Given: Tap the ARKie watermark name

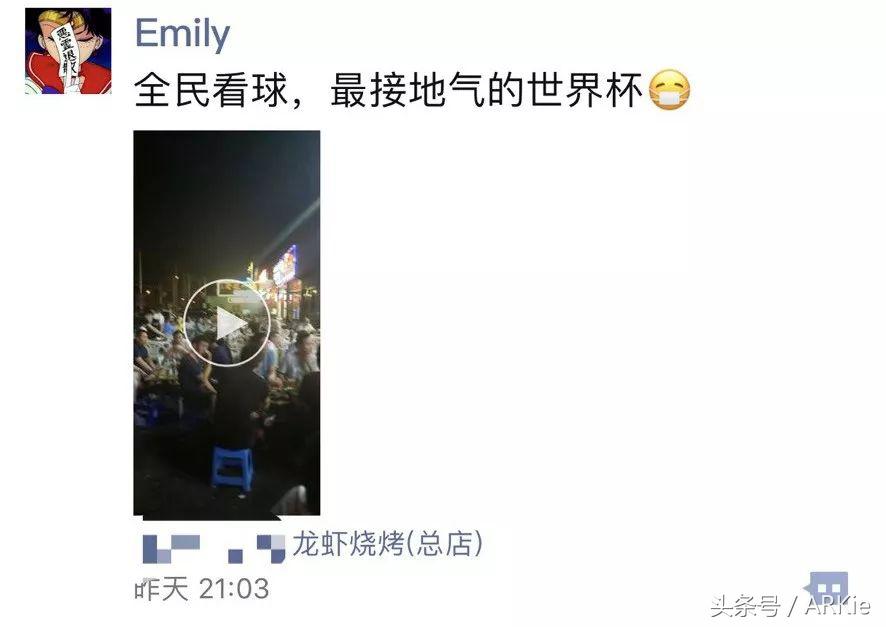Looking at the screenshot, I should (838, 607).
